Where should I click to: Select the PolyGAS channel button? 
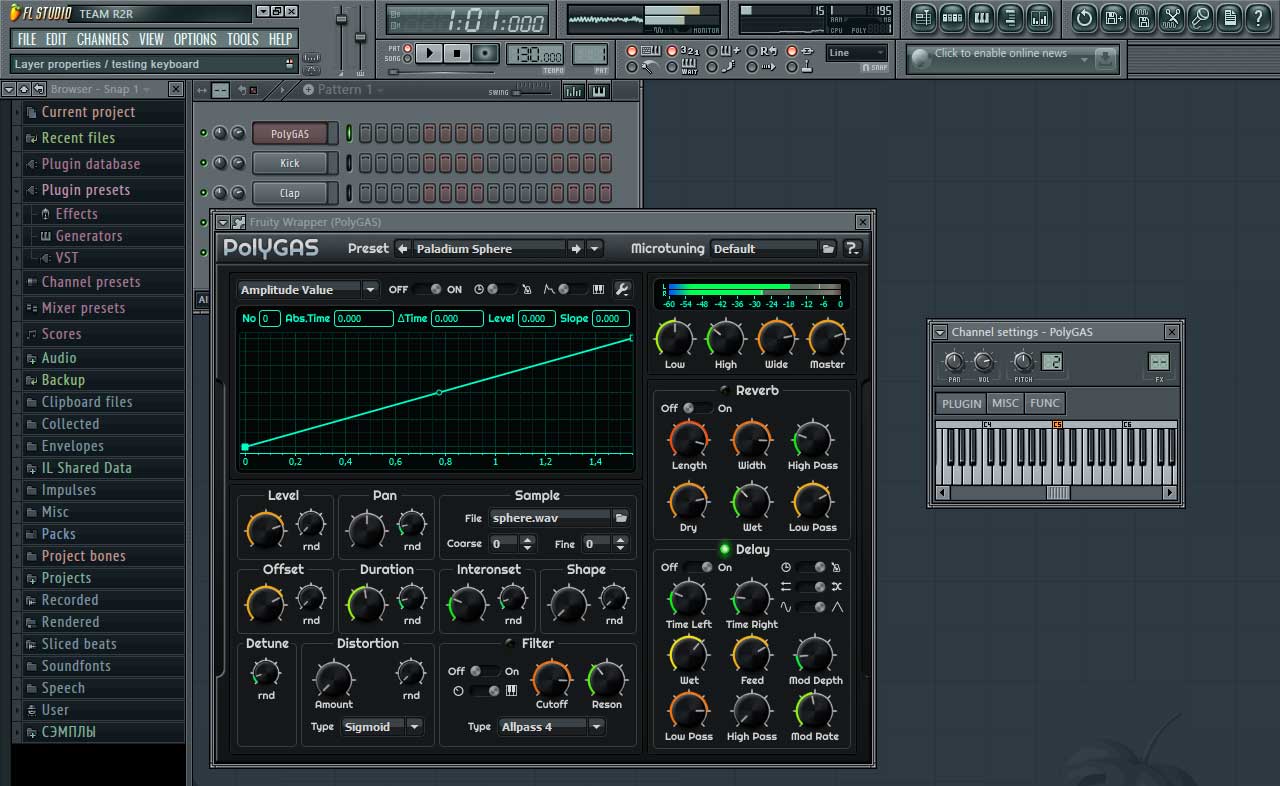pos(290,133)
